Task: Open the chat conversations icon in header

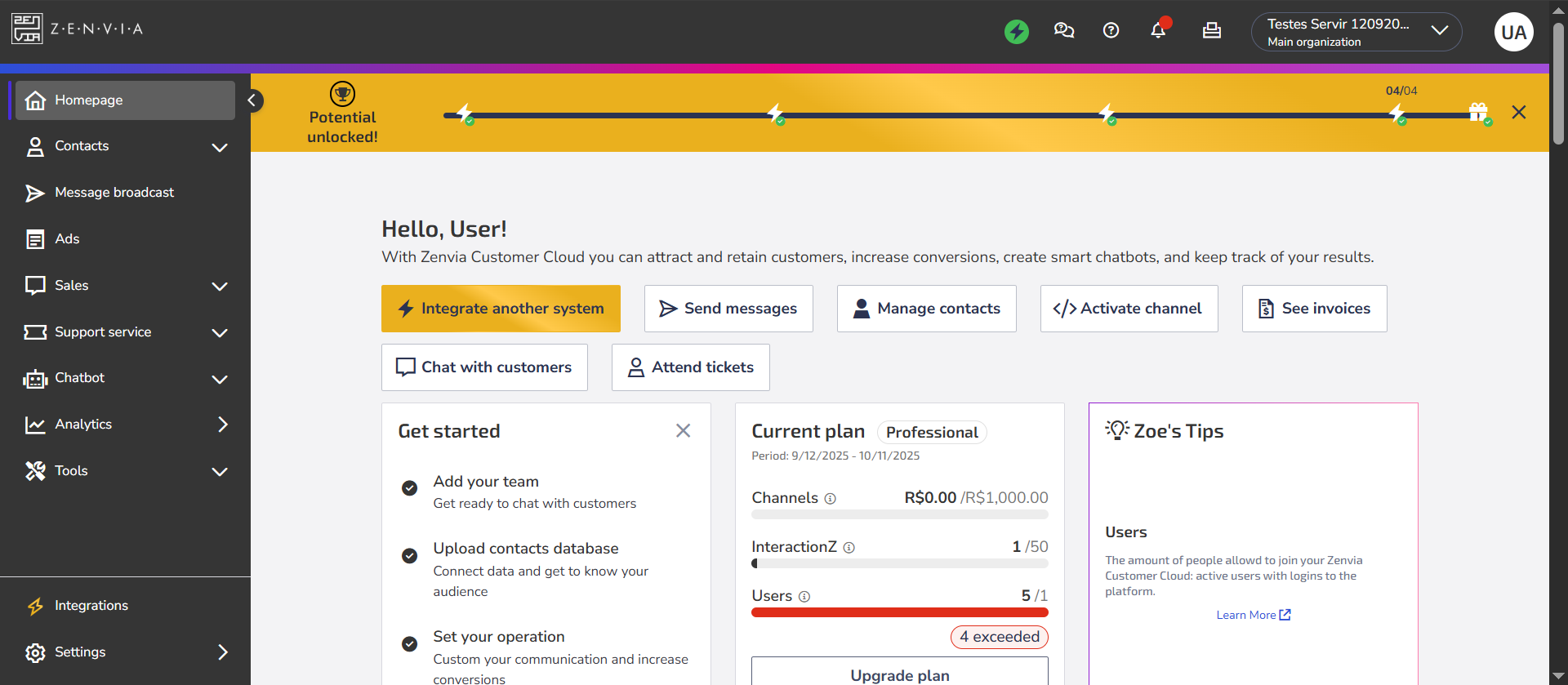Action: [x=1064, y=31]
